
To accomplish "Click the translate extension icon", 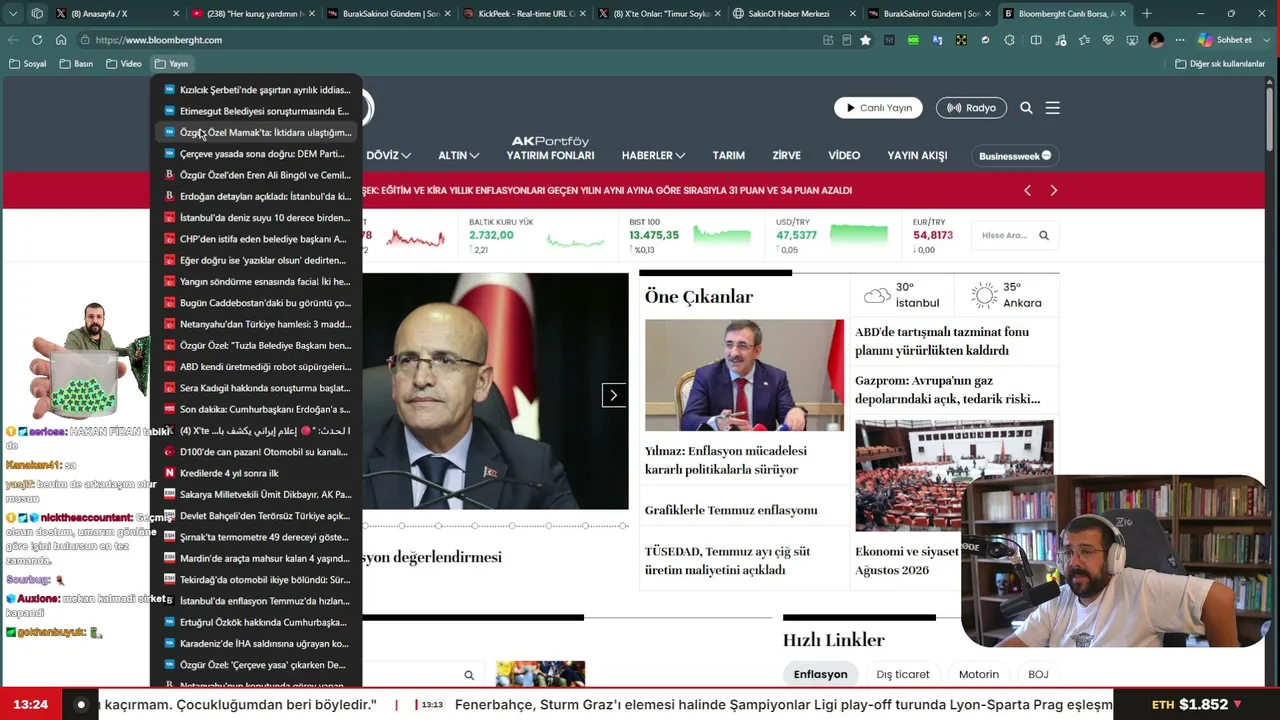I will (x=937, y=40).
